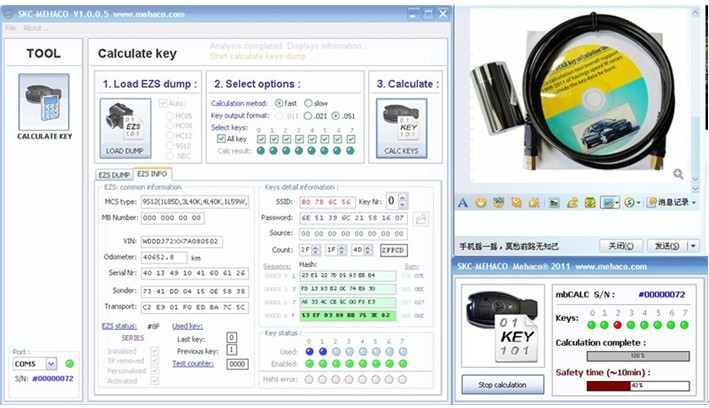Image resolution: width=709 pixels, height=408 pixels.
Task: Open the 消息记录 message history dropdown
Action: (x=671, y=203)
